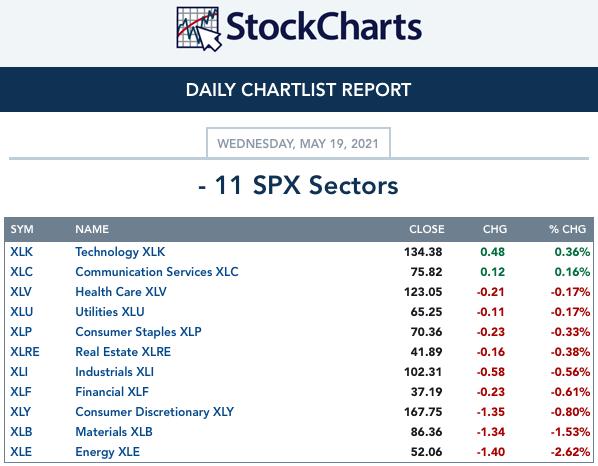Viewport: 598px width, 466px height.
Task: Click the StockCharts logo icon
Action: tap(199, 29)
